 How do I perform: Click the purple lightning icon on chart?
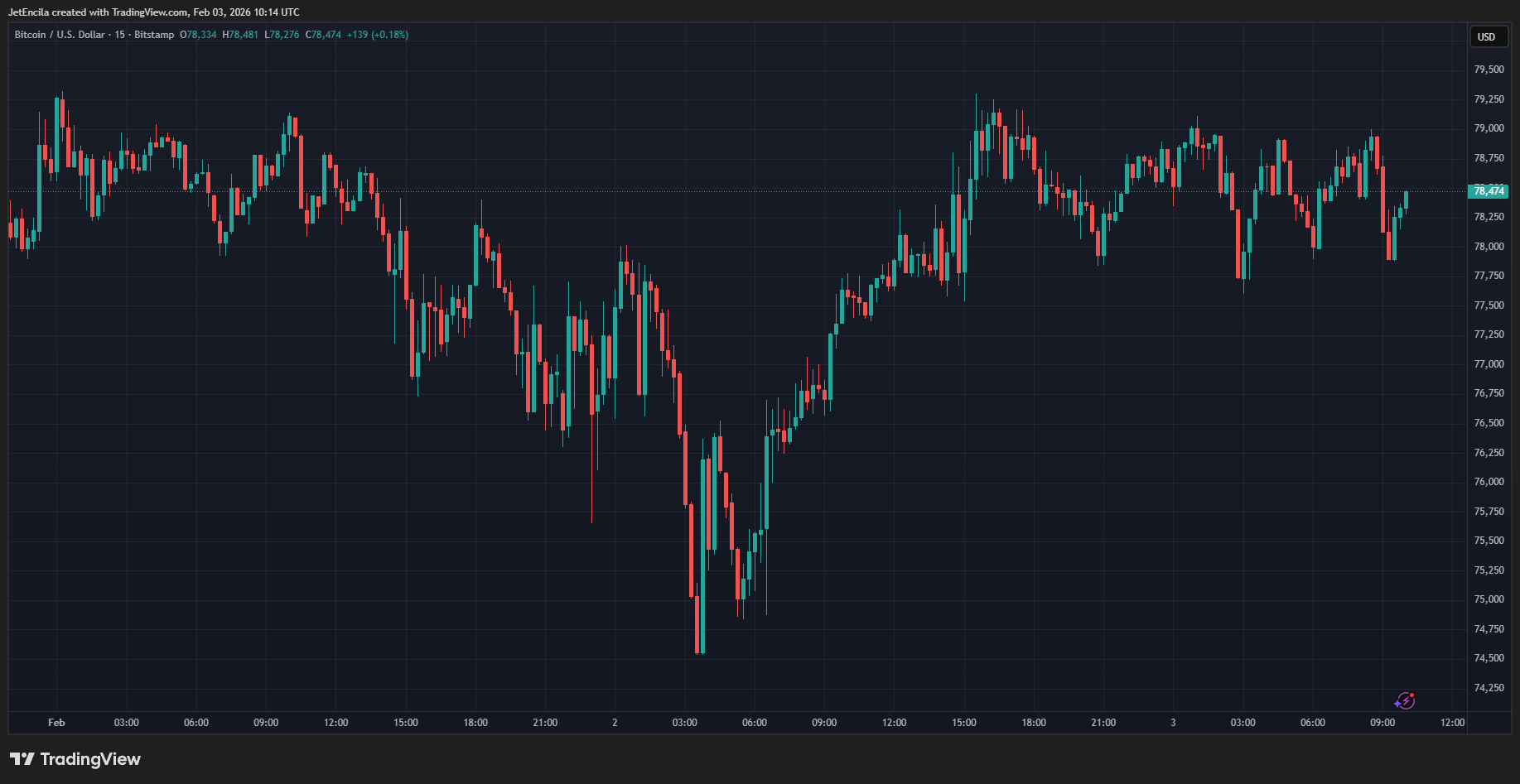(x=1404, y=701)
